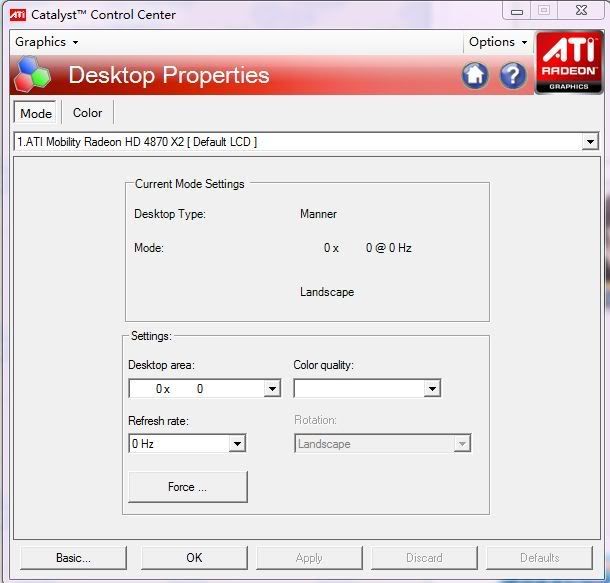Click the Force... button
This screenshot has width=610, height=583.
point(188,487)
